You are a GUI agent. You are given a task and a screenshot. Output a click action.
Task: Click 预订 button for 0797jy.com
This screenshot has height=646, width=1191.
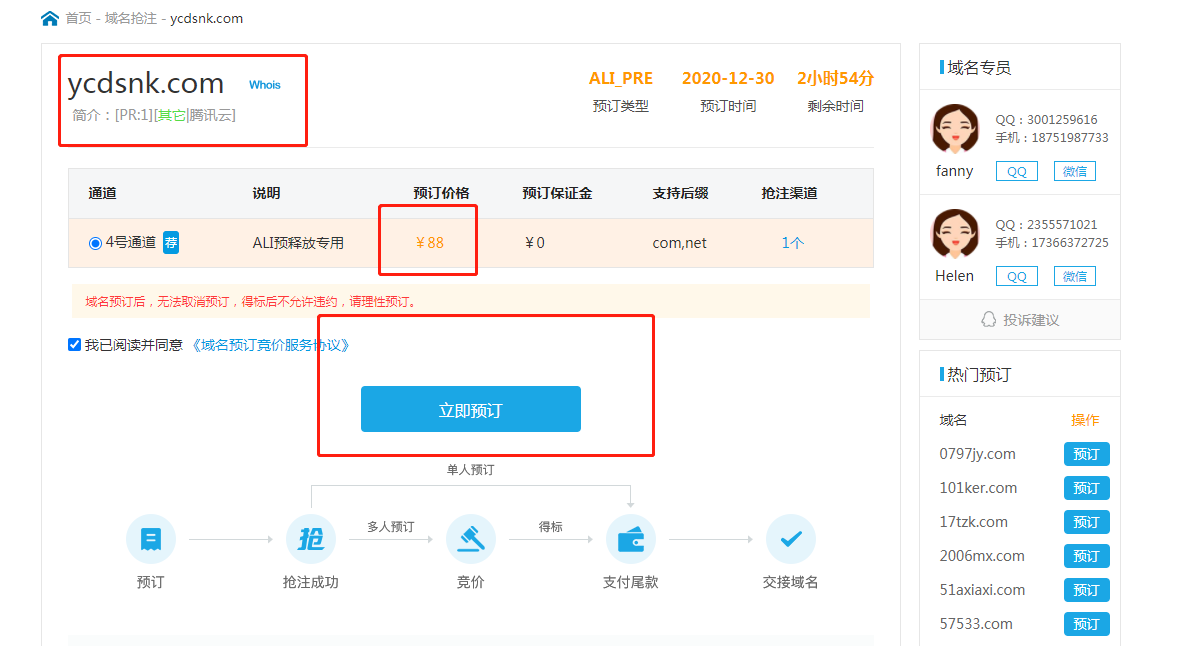point(1086,454)
